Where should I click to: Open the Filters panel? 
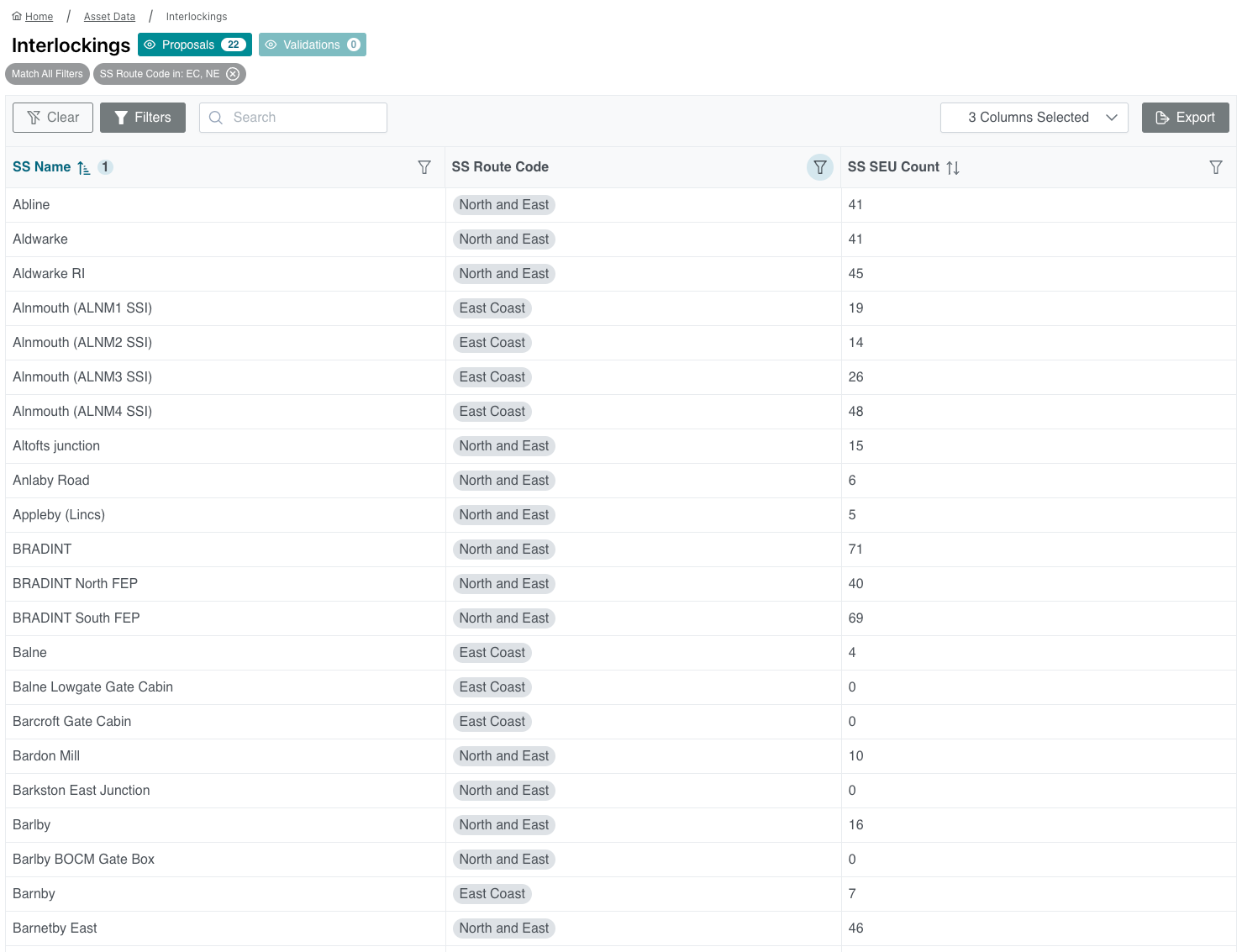click(143, 118)
